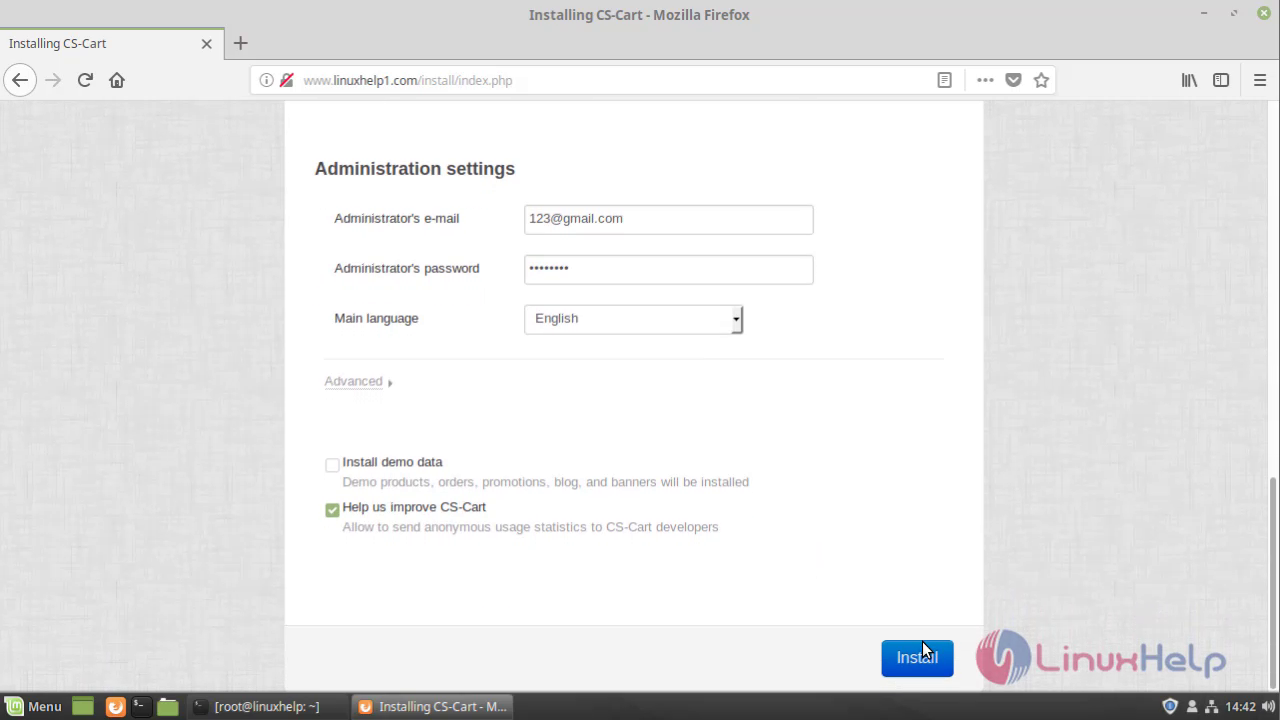
Task: Click the Administrator's e-mail label
Action: pyautogui.click(x=397, y=218)
